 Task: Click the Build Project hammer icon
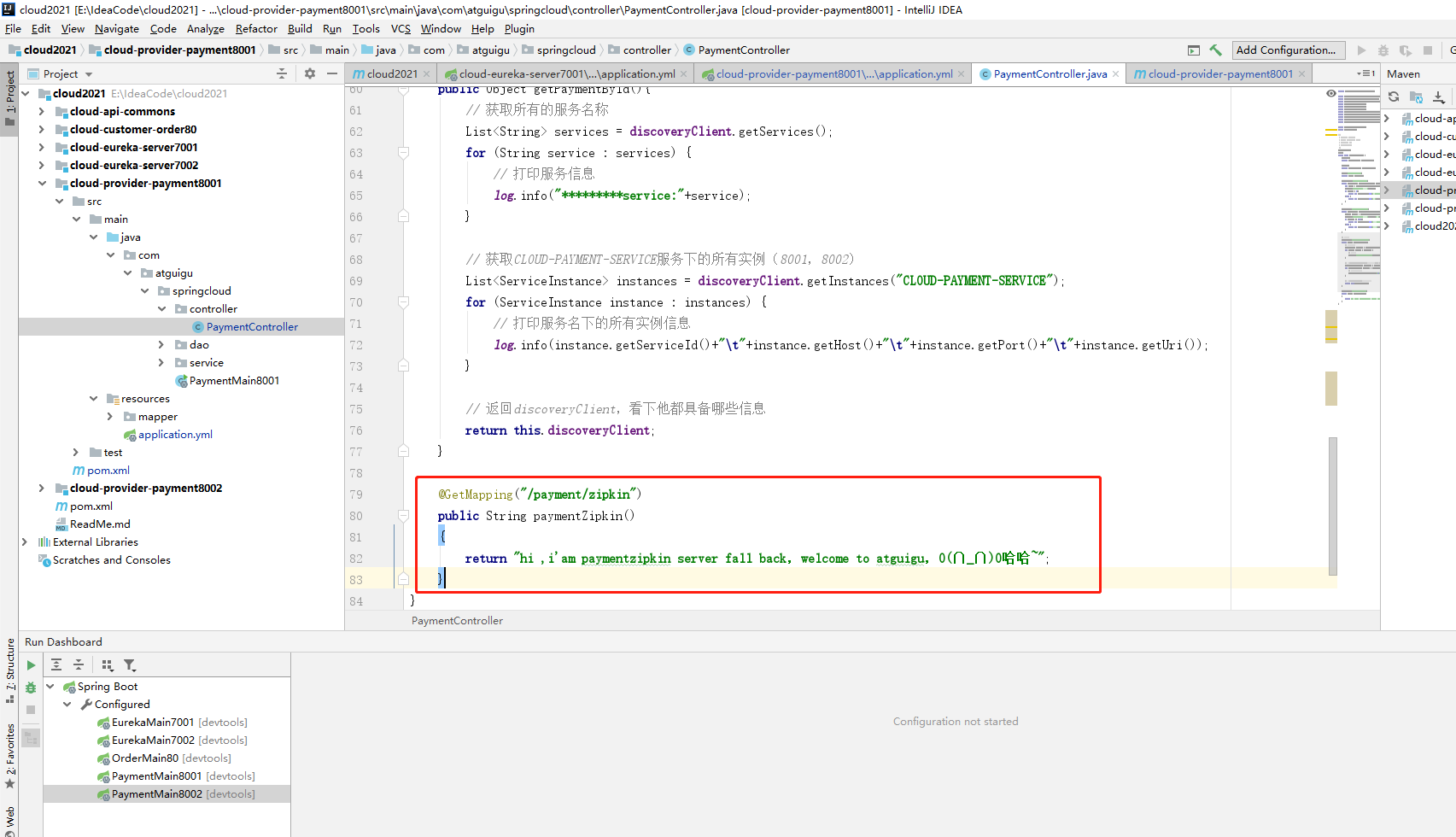pyautogui.click(x=1215, y=50)
